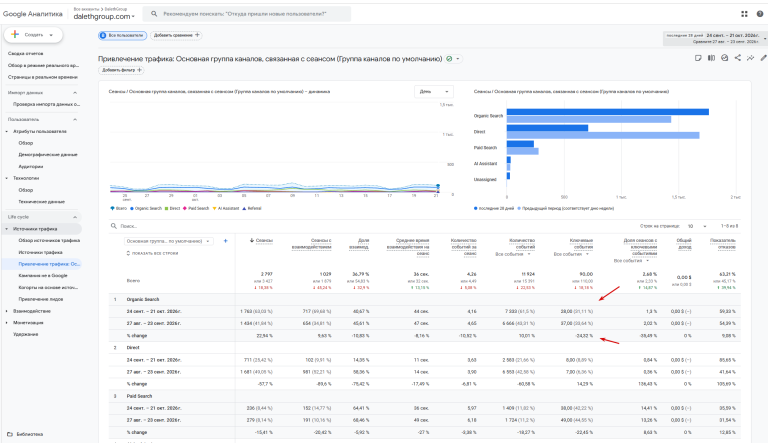
Task: Edit the report with the pencil icon
Action: click(x=763, y=58)
